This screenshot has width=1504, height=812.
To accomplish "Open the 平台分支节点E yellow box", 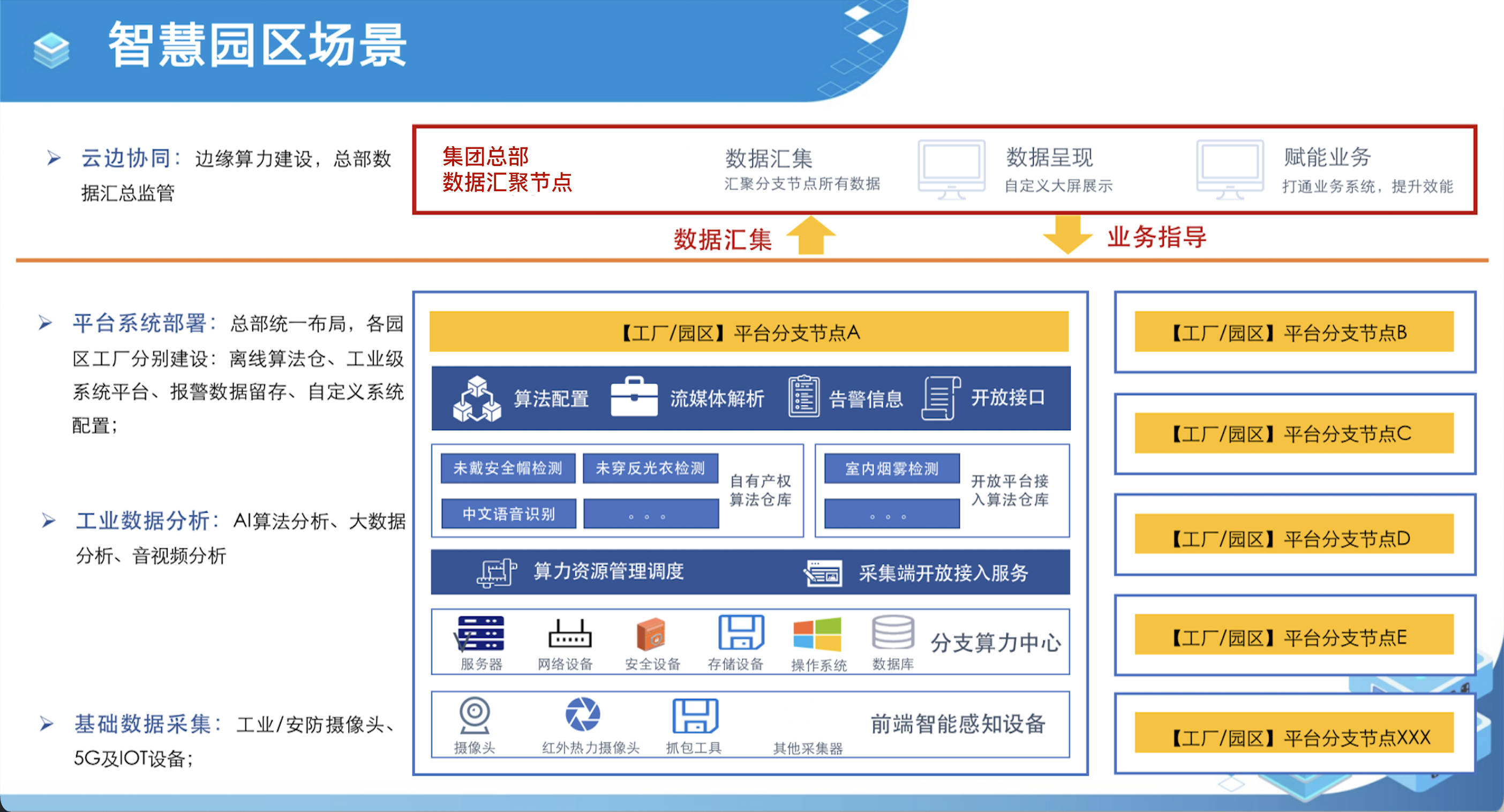I will pos(1294,635).
